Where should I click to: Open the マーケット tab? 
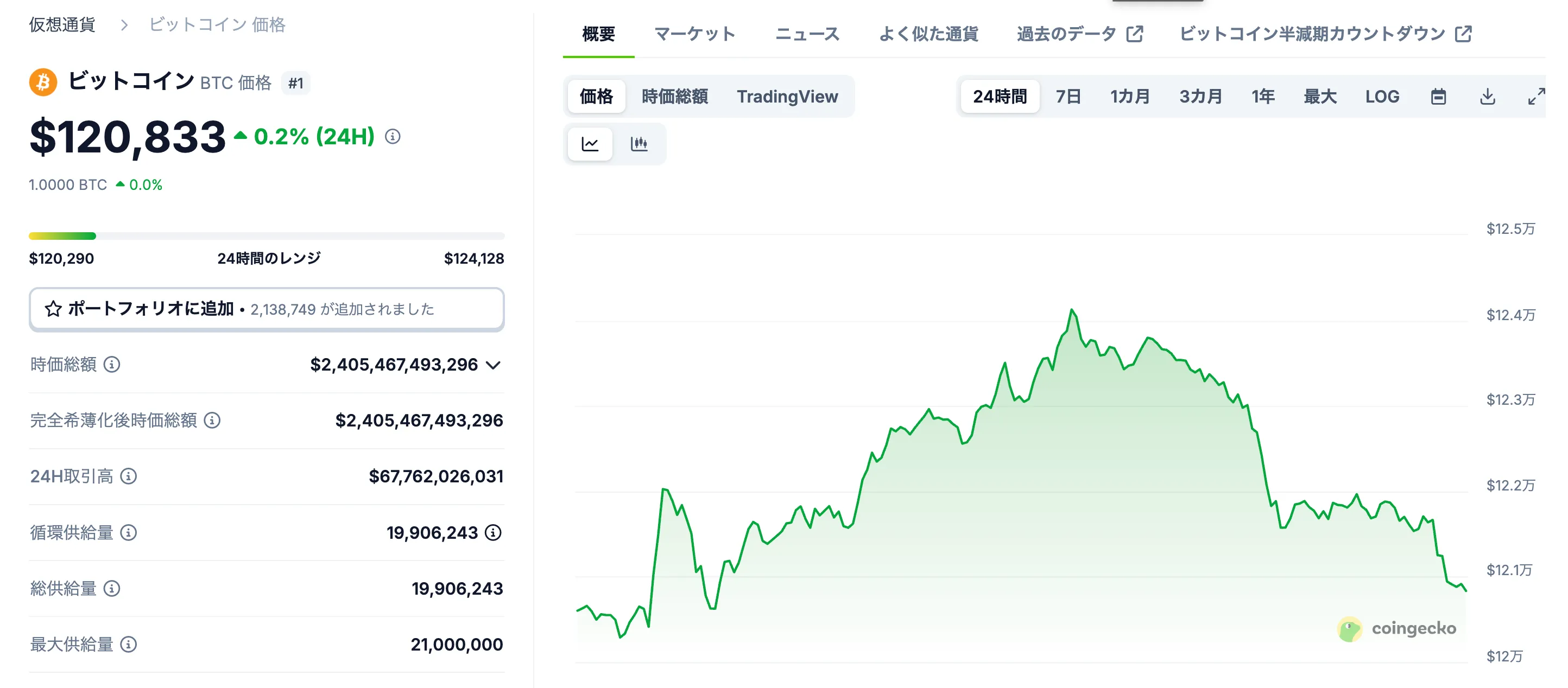pos(694,34)
